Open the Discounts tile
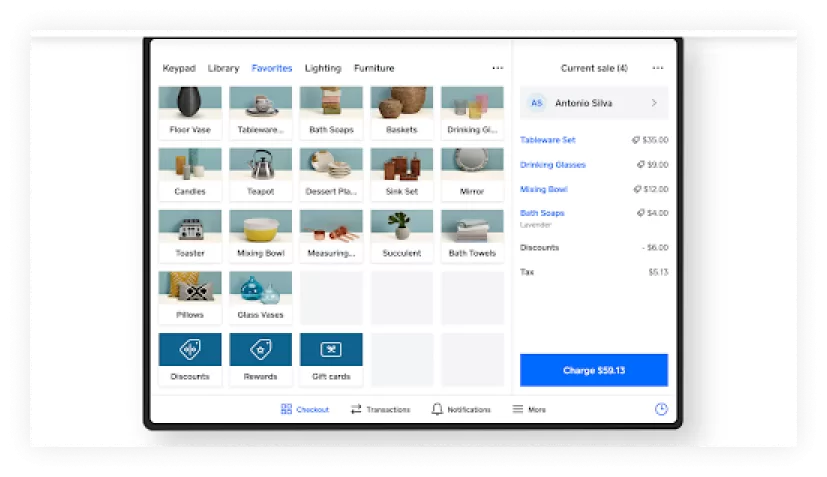Screen dimensions: 827x477 (190, 358)
